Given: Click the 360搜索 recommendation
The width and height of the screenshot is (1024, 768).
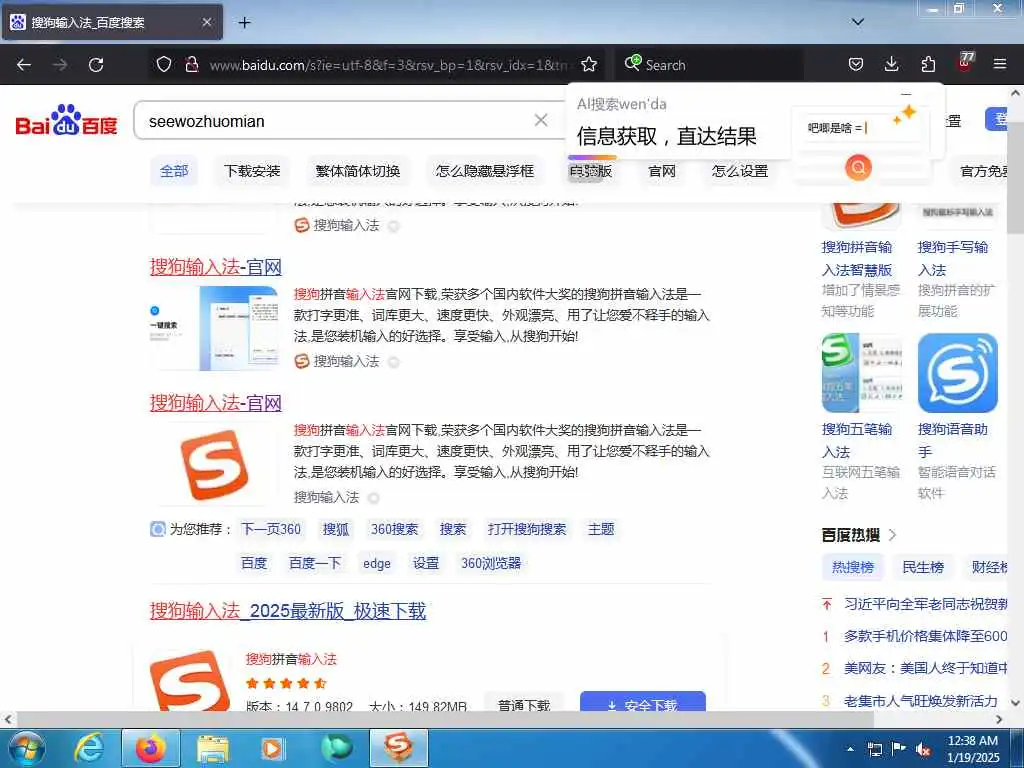Looking at the screenshot, I should click(x=394, y=529).
